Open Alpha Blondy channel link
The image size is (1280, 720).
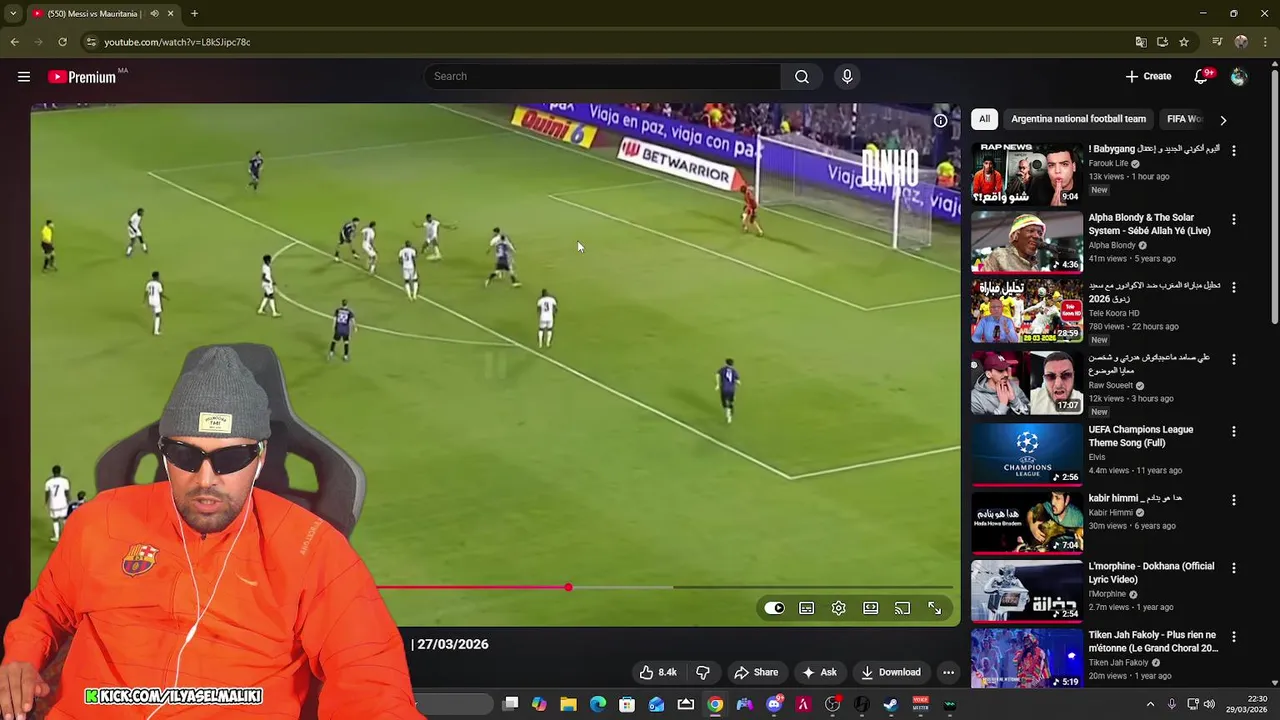point(1112,245)
